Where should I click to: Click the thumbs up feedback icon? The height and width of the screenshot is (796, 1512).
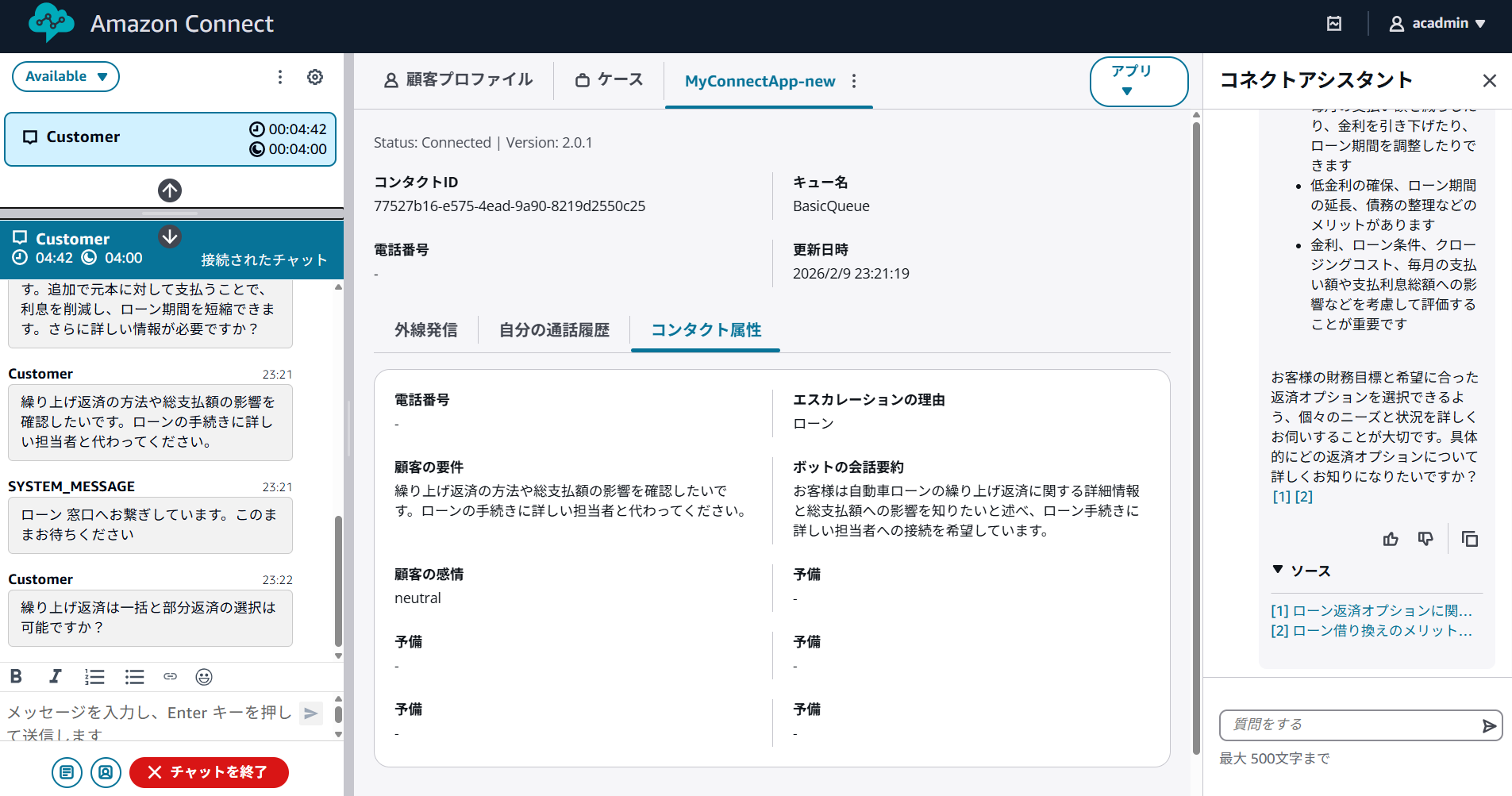pyautogui.click(x=1391, y=539)
